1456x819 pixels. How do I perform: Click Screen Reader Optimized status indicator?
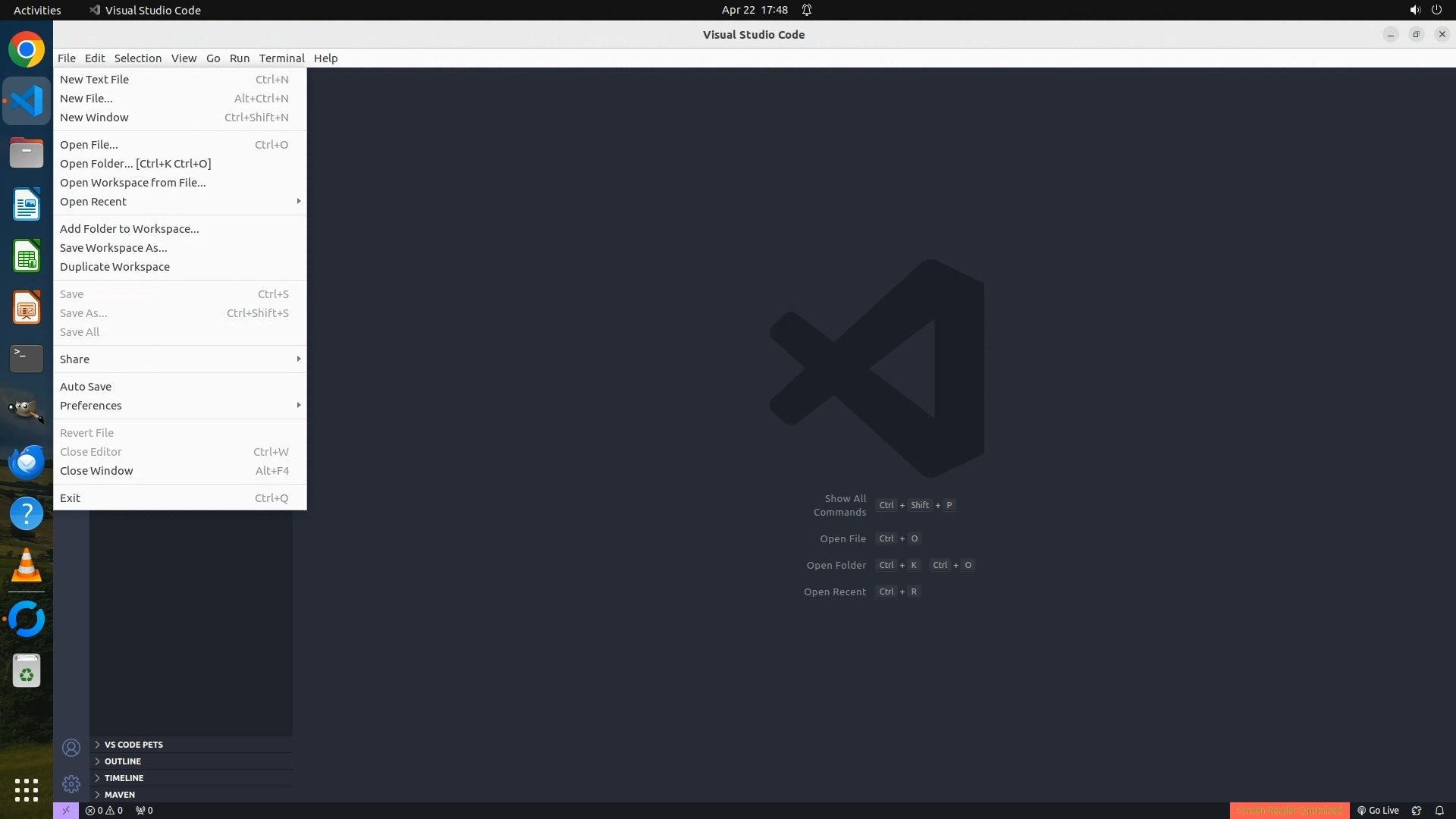point(1289,810)
